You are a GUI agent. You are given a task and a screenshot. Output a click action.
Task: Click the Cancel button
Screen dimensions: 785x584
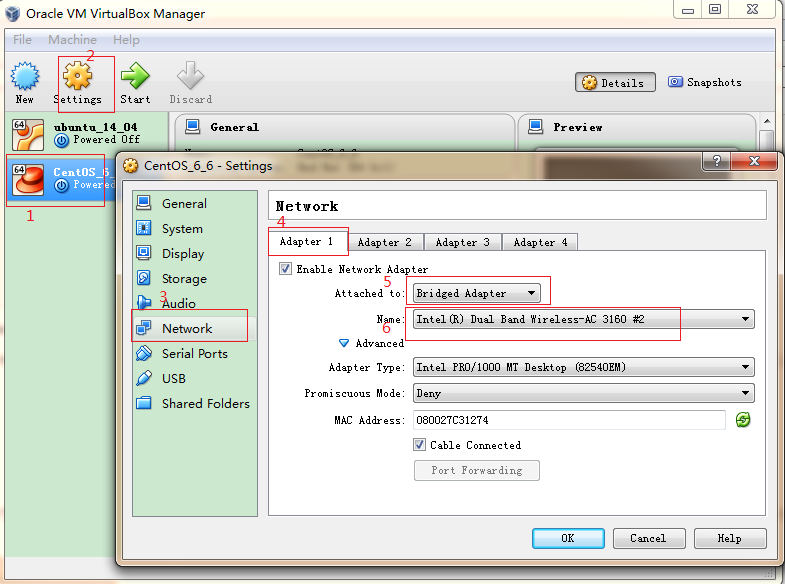pos(649,538)
